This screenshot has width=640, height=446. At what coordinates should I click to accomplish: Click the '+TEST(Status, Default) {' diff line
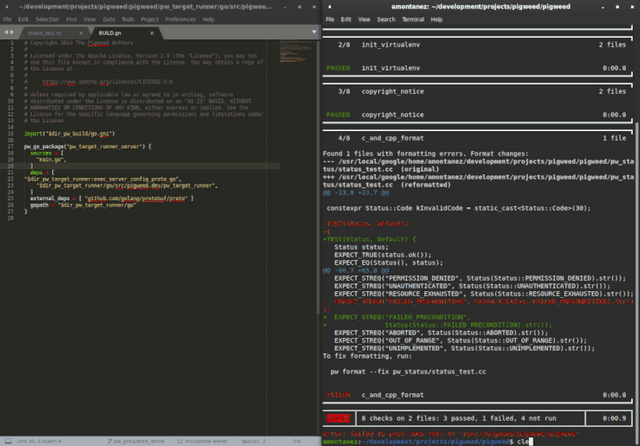coord(369,239)
